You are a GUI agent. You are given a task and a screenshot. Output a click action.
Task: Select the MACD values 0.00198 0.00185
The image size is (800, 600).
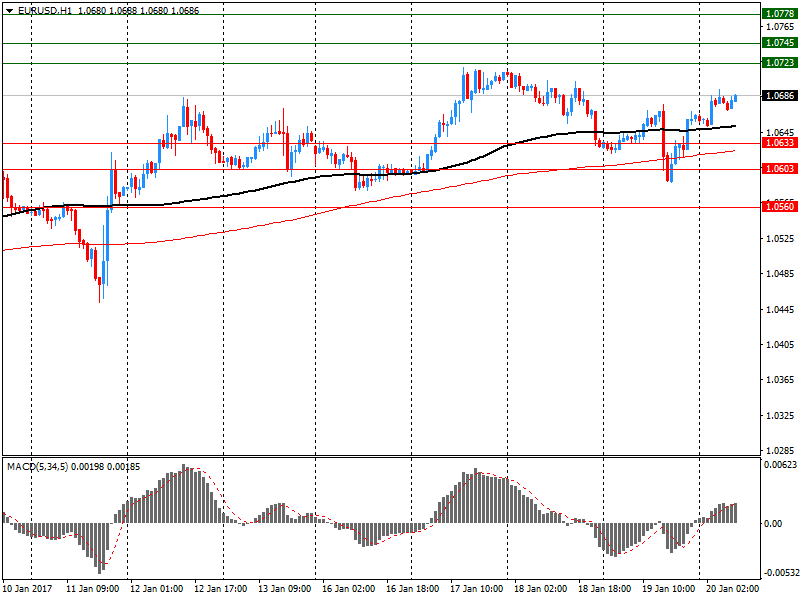click(105, 466)
